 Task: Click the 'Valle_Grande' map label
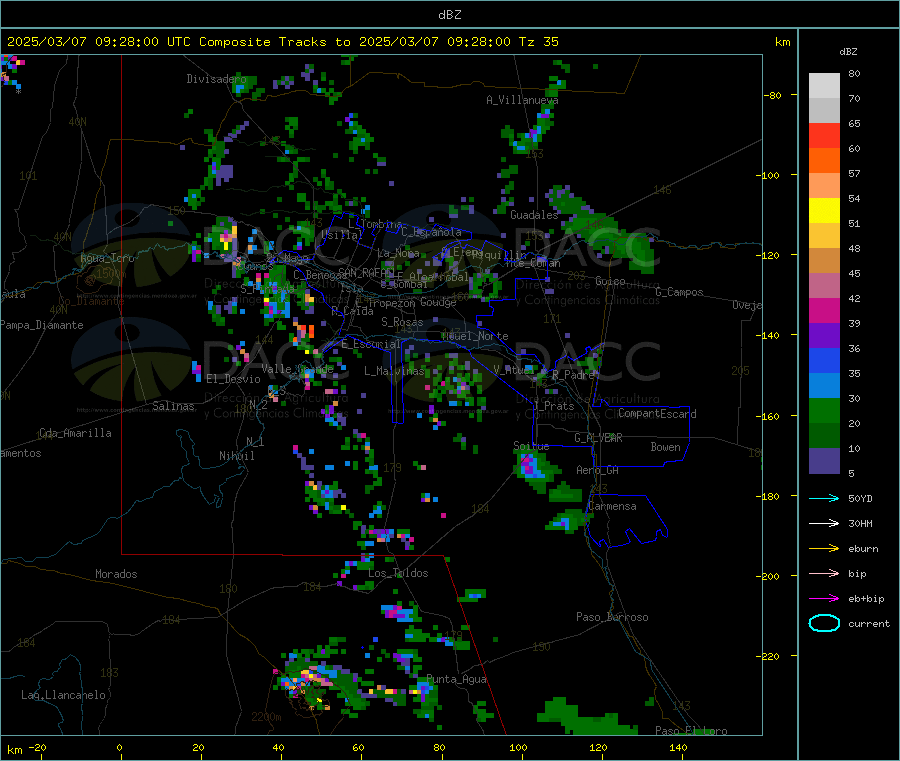[x=297, y=368]
